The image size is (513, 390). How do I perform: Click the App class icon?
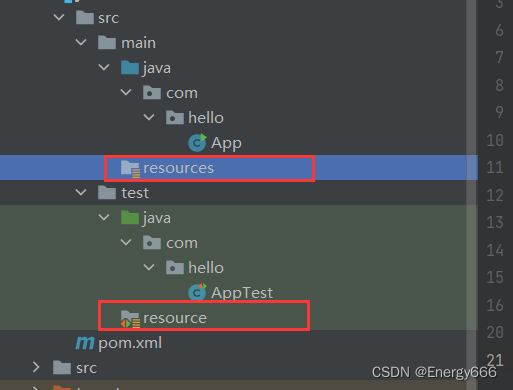197,143
